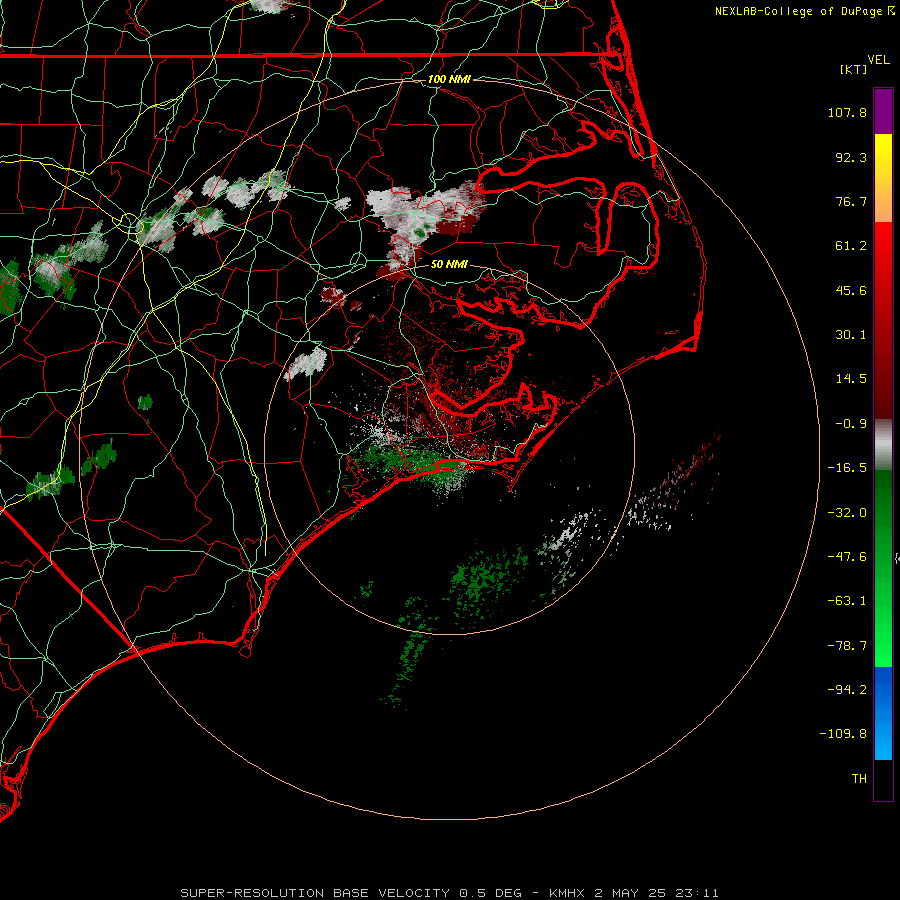
Task: Click the -63.1 scale label
Action: point(847,601)
